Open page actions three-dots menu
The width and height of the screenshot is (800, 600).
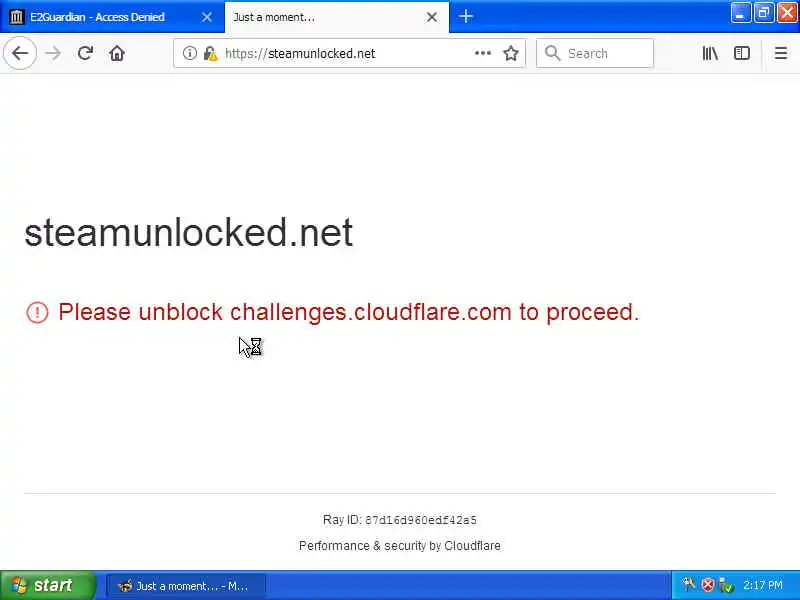[483, 53]
